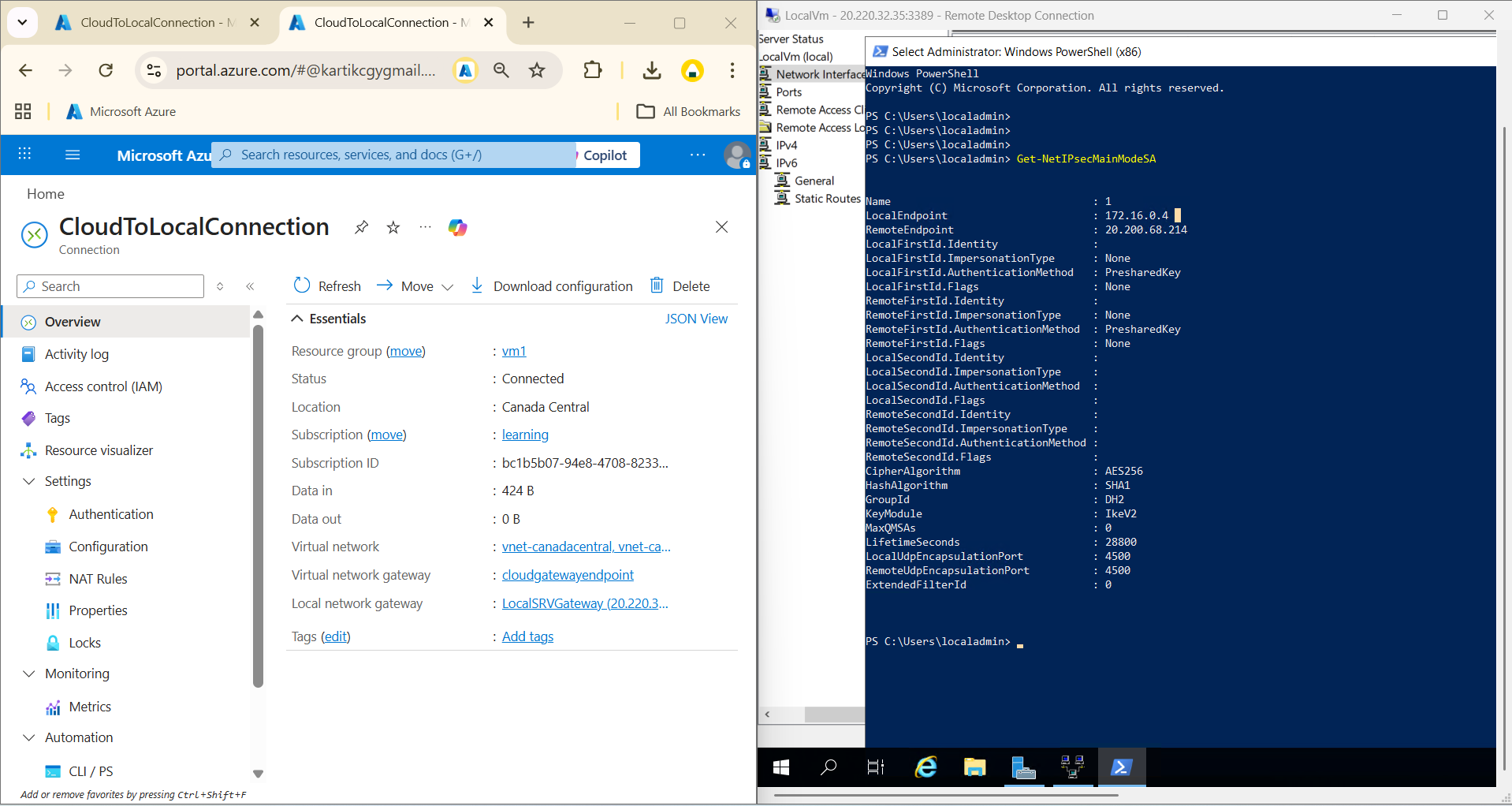Open Configuration settings
Image resolution: width=1512 pixels, height=806 pixels.
click(x=108, y=547)
